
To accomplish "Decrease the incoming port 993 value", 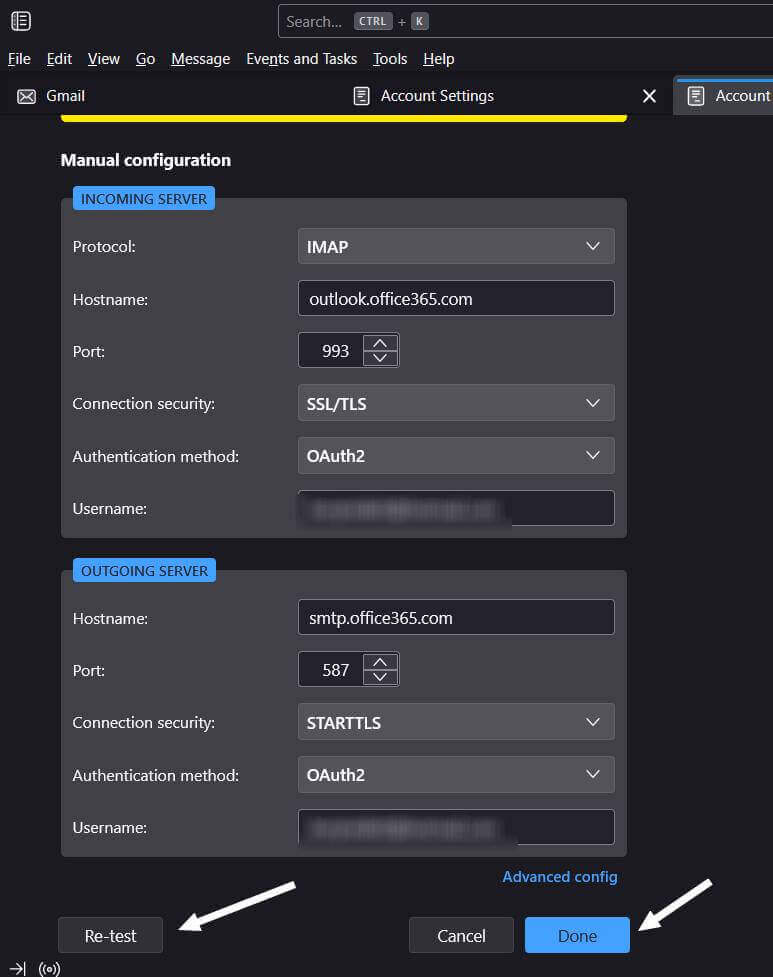I will [380, 358].
